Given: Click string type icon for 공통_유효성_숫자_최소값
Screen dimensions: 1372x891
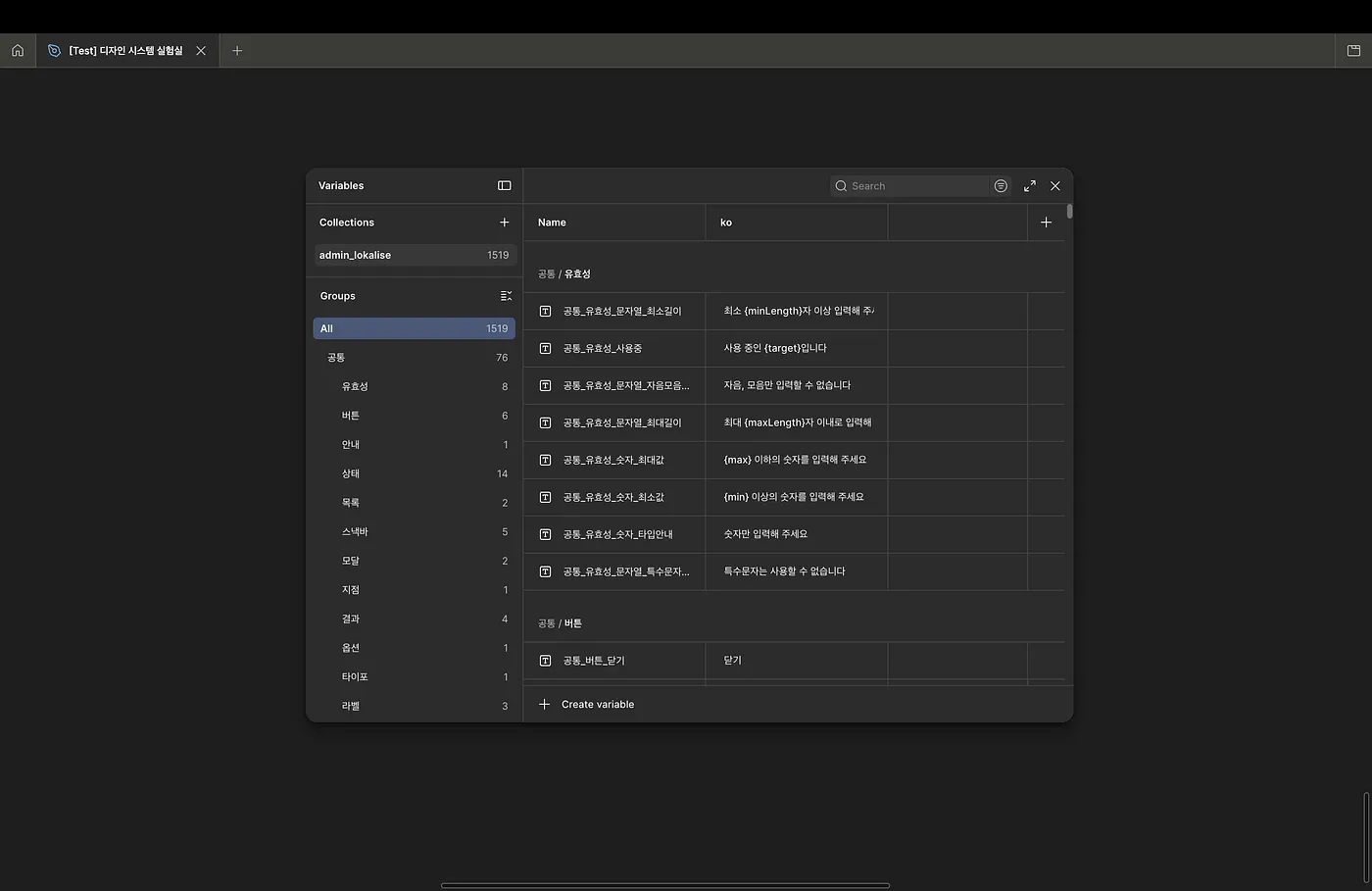Looking at the screenshot, I should click(546, 497).
